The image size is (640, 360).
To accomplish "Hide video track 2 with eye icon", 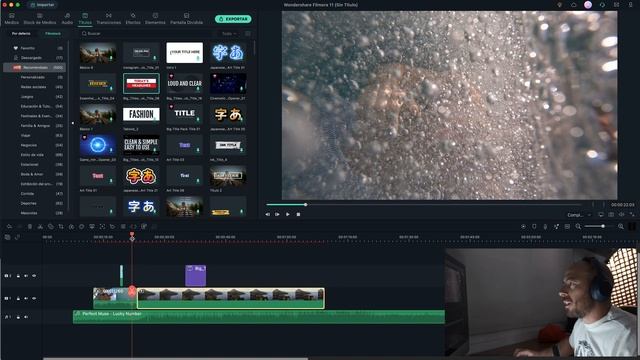I will pos(34,276).
